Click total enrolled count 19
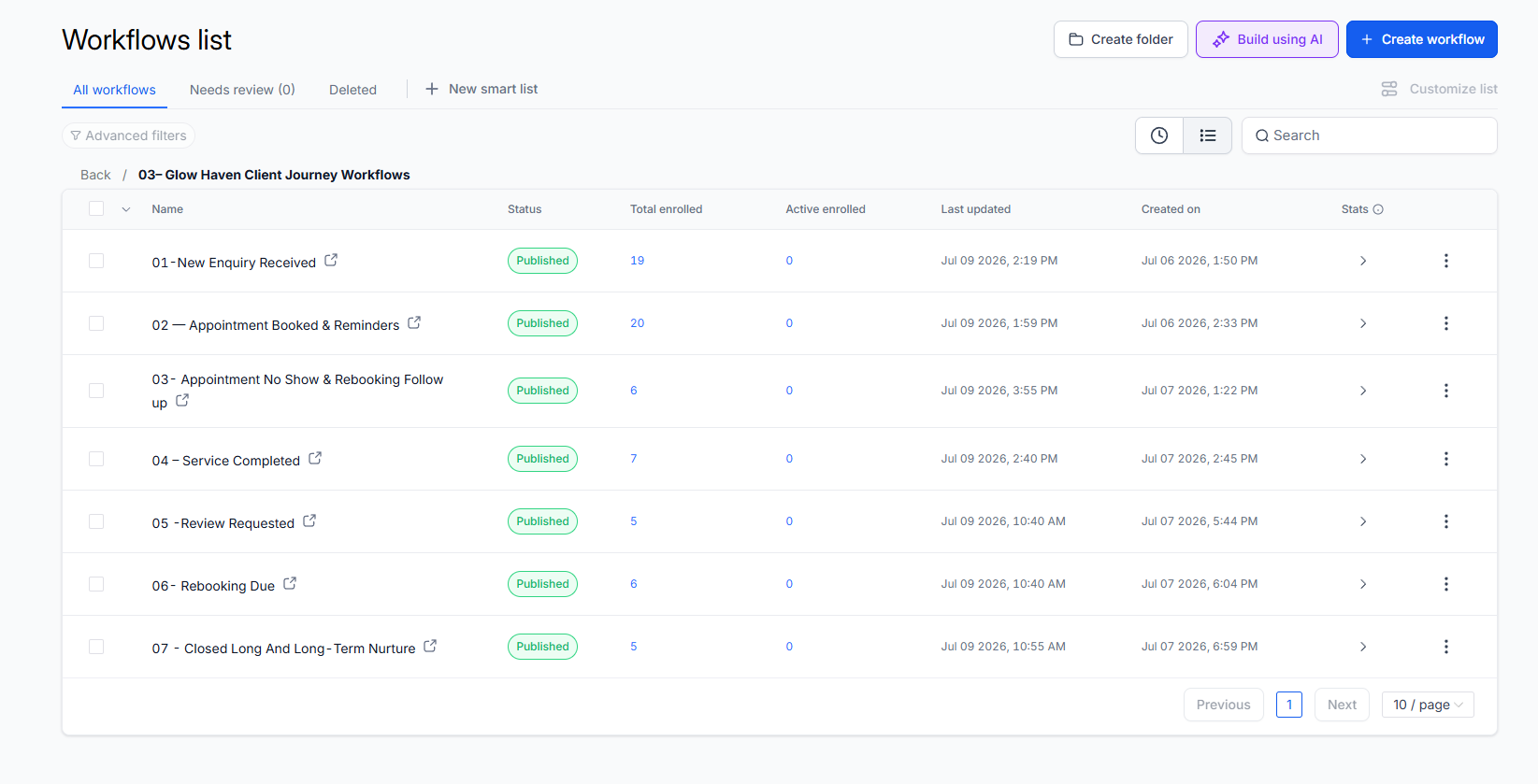Image resolution: width=1538 pixels, height=784 pixels. click(637, 261)
